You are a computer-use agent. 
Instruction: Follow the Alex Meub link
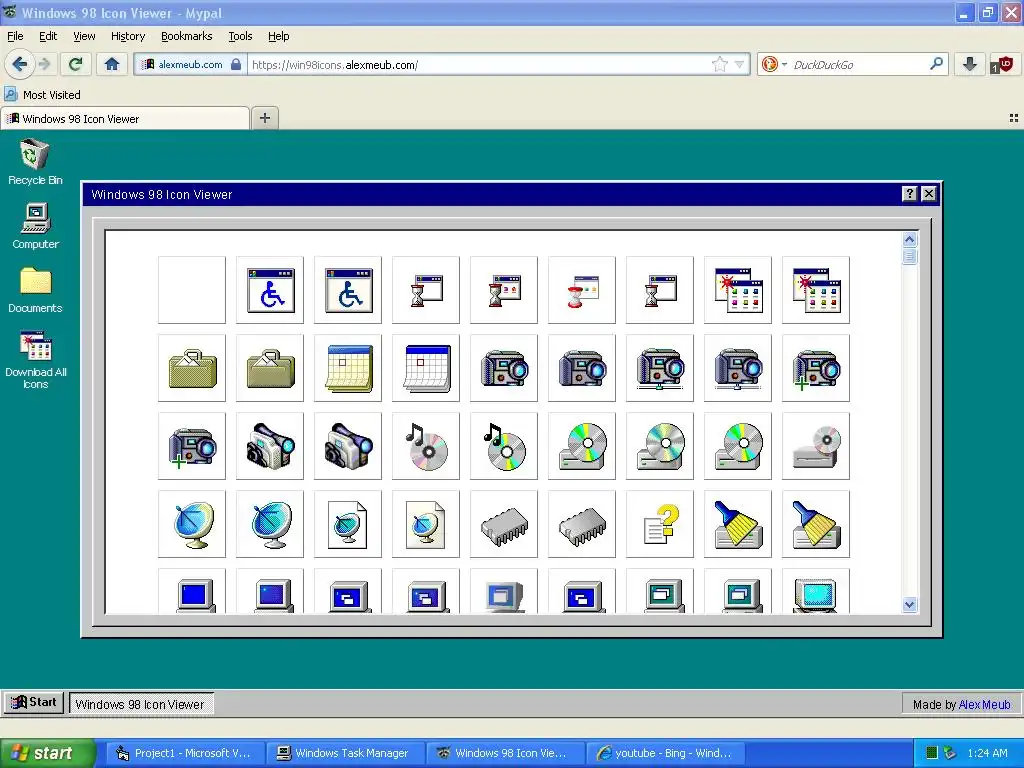tap(984, 704)
